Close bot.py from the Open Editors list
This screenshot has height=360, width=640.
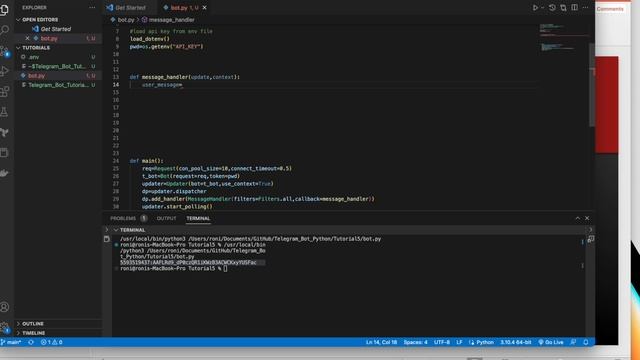27,38
